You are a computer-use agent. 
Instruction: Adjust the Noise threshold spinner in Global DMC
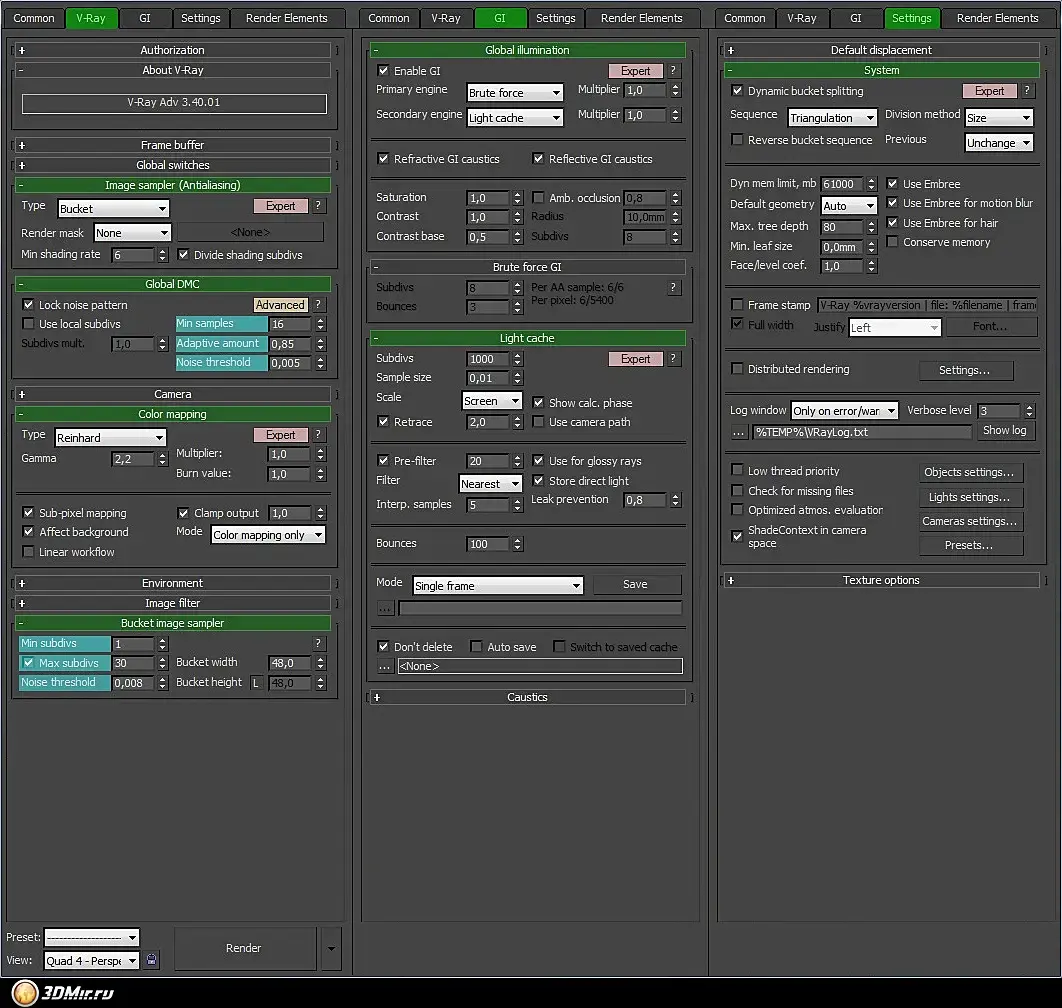pyautogui.click(x=320, y=363)
